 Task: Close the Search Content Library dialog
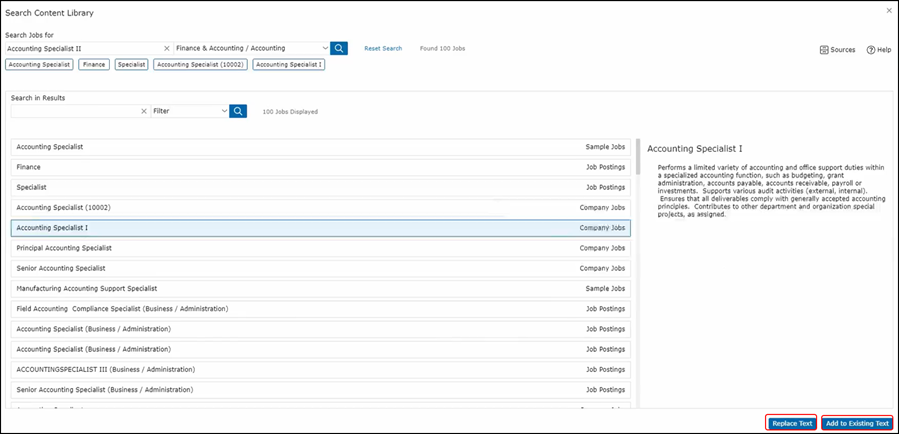click(889, 11)
